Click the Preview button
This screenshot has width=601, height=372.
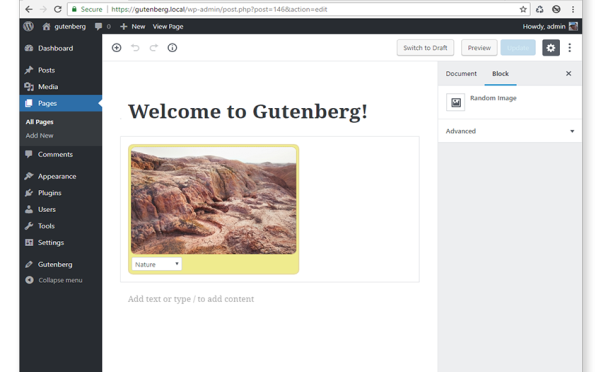(479, 48)
